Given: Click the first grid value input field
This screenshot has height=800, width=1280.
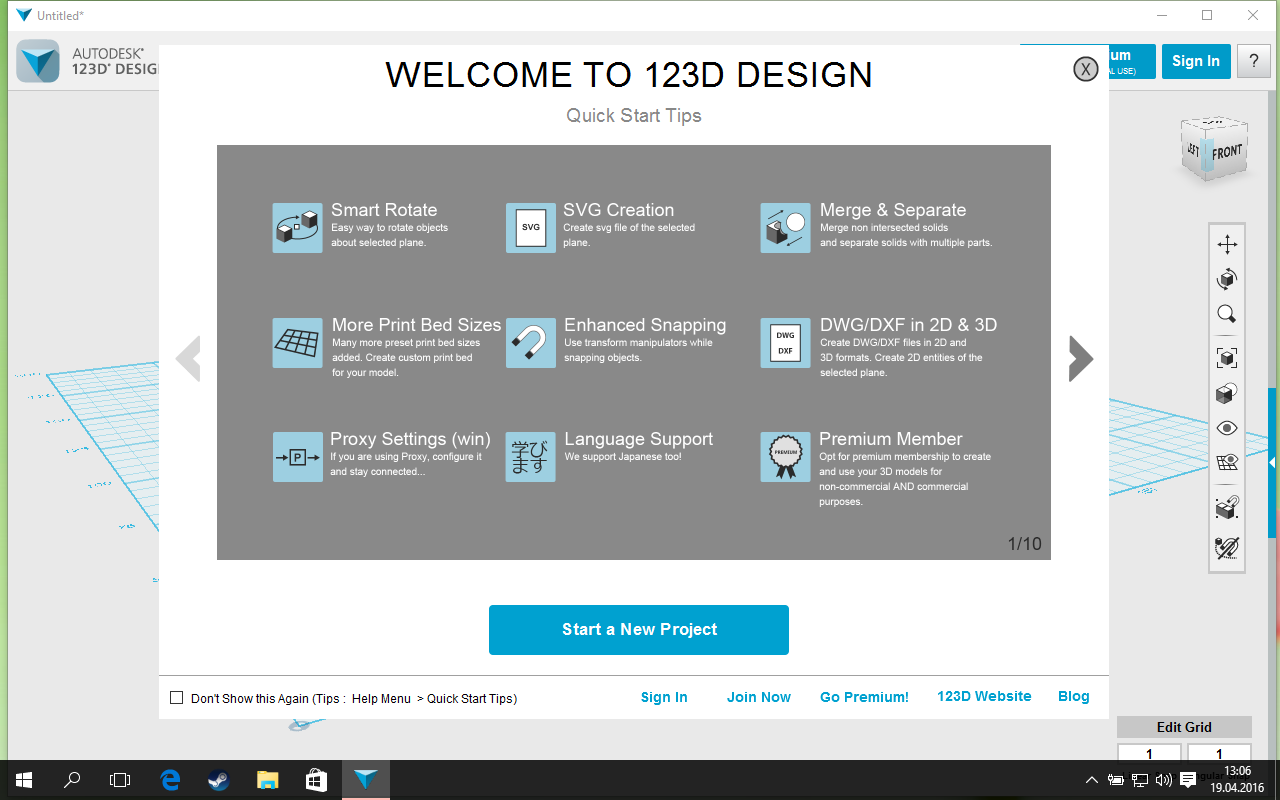Looking at the screenshot, I should point(1149,754).
